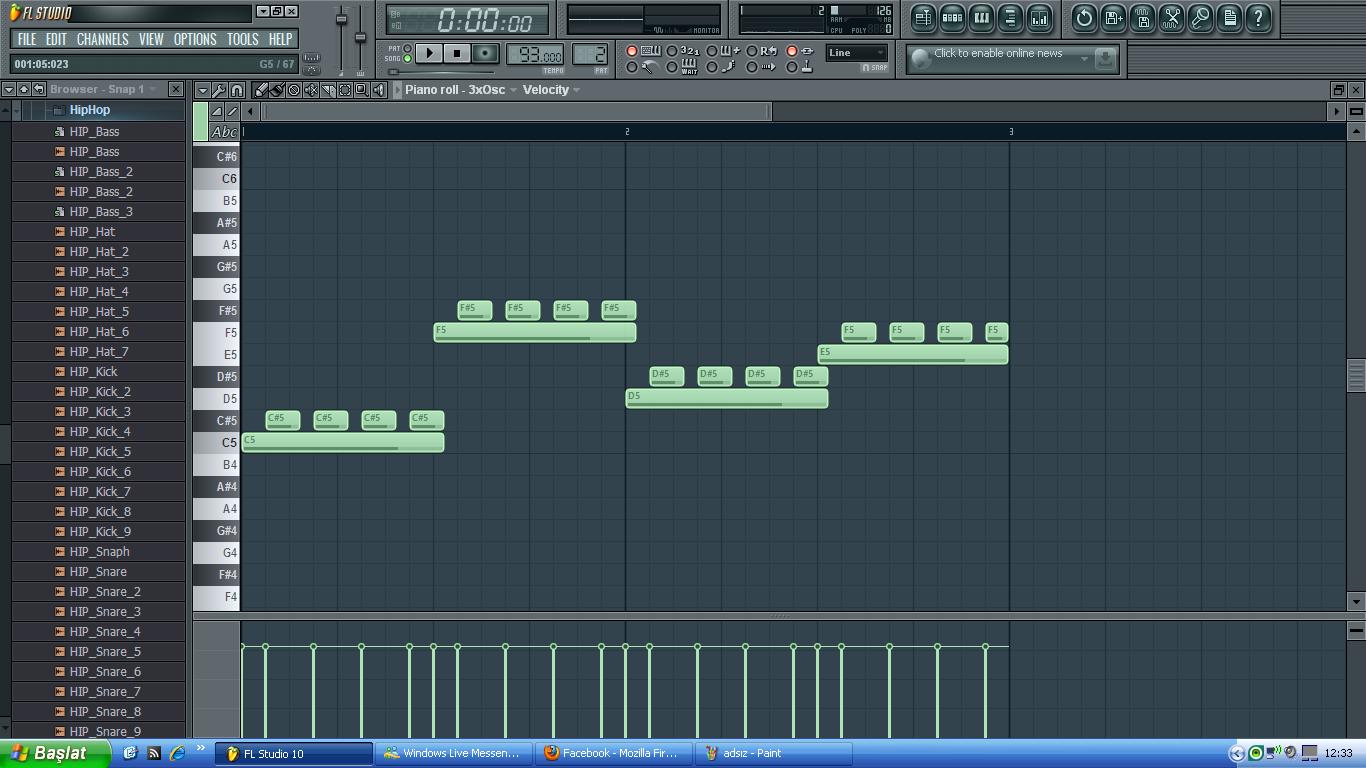Image resolution: width=1366 pixels, height=768 pixels.
Task: Open piano roll wrench tools menu
Action: pos(219,90)
